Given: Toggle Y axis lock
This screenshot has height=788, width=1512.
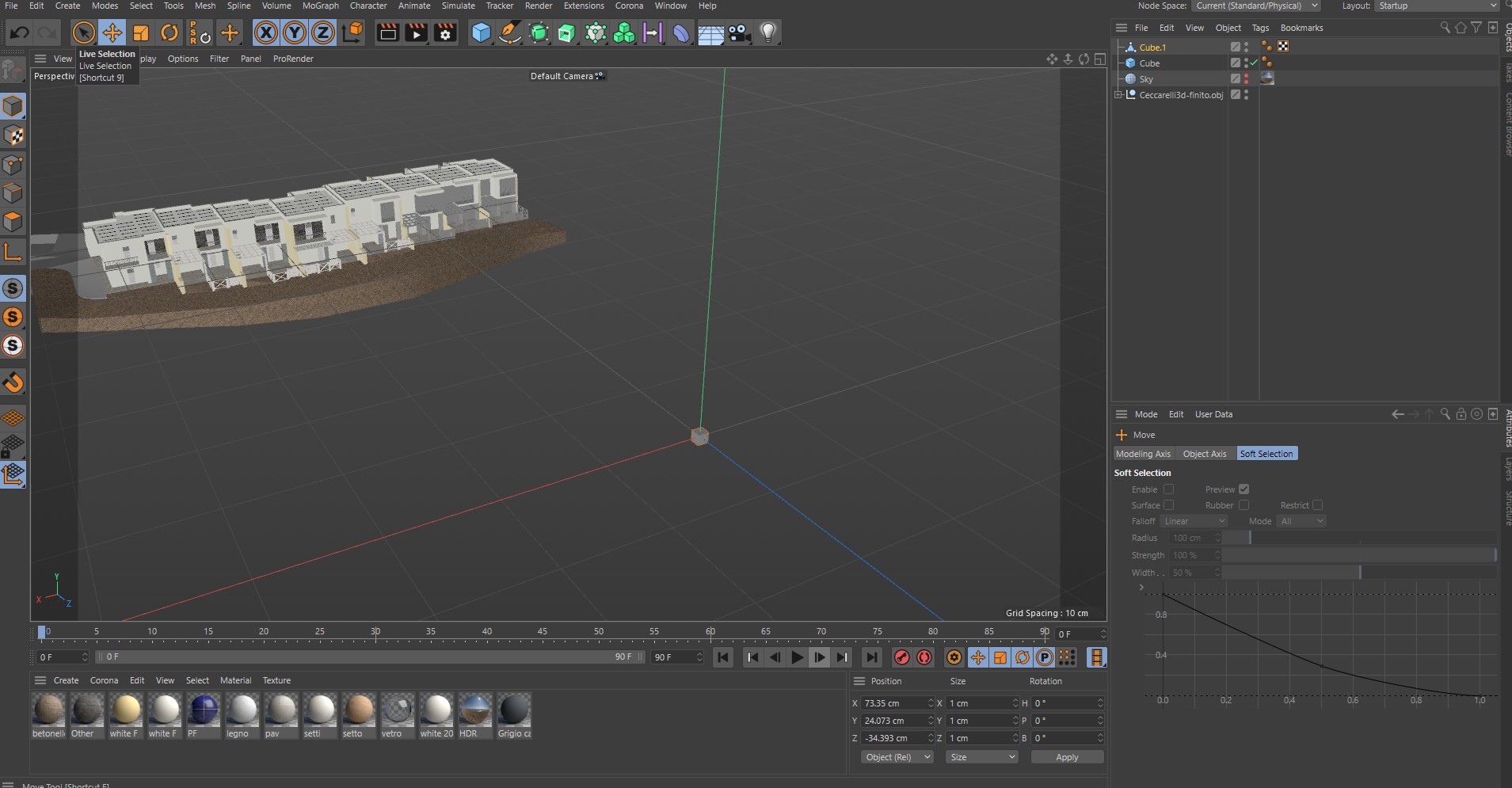Looking at the screenshot, I should tap(295, 32).
